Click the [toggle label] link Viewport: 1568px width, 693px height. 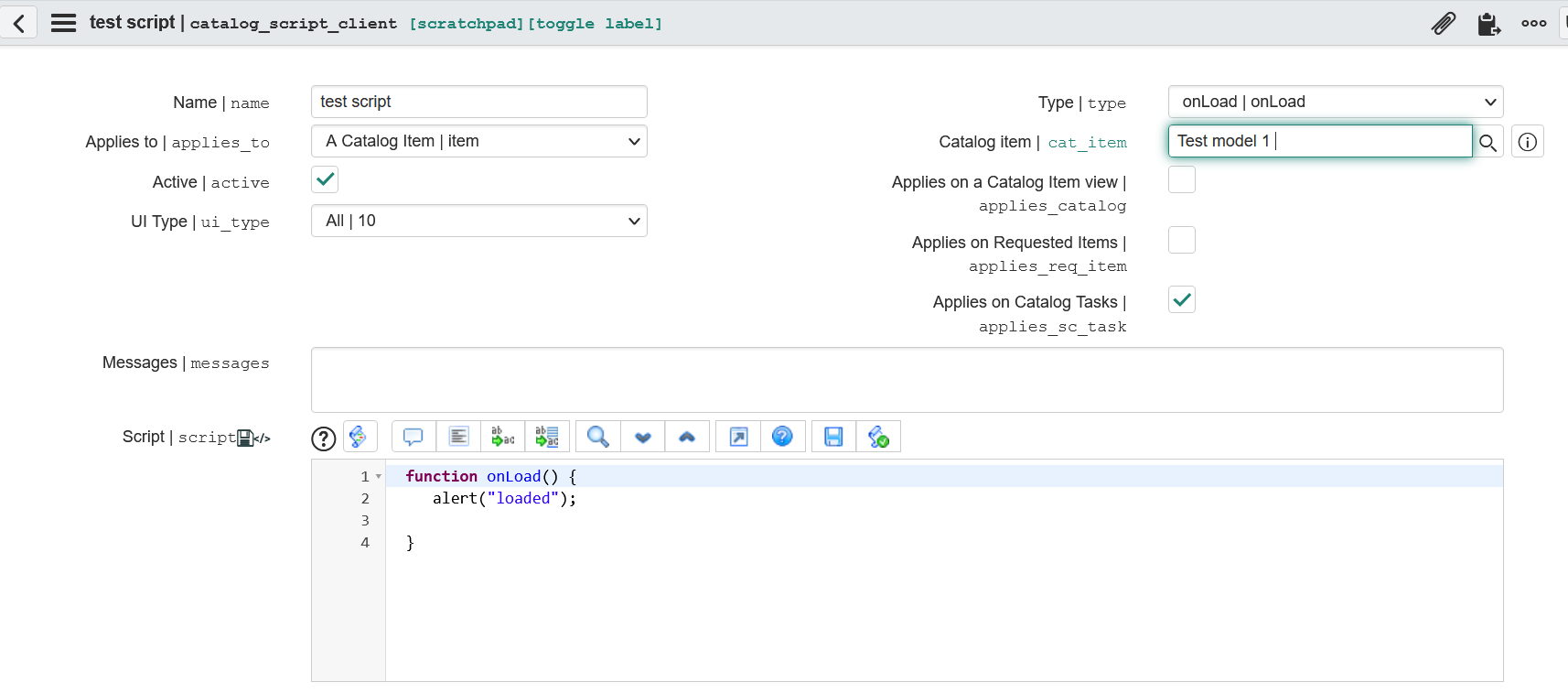pyautogui.click(x=595, y=24)
